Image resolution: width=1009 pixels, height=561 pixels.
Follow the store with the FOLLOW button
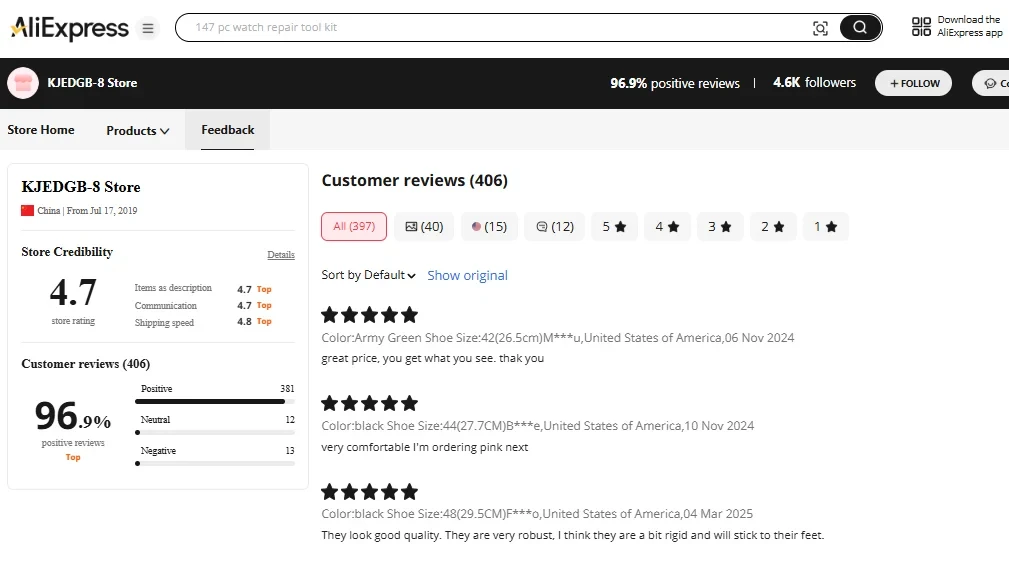point(913,83)
